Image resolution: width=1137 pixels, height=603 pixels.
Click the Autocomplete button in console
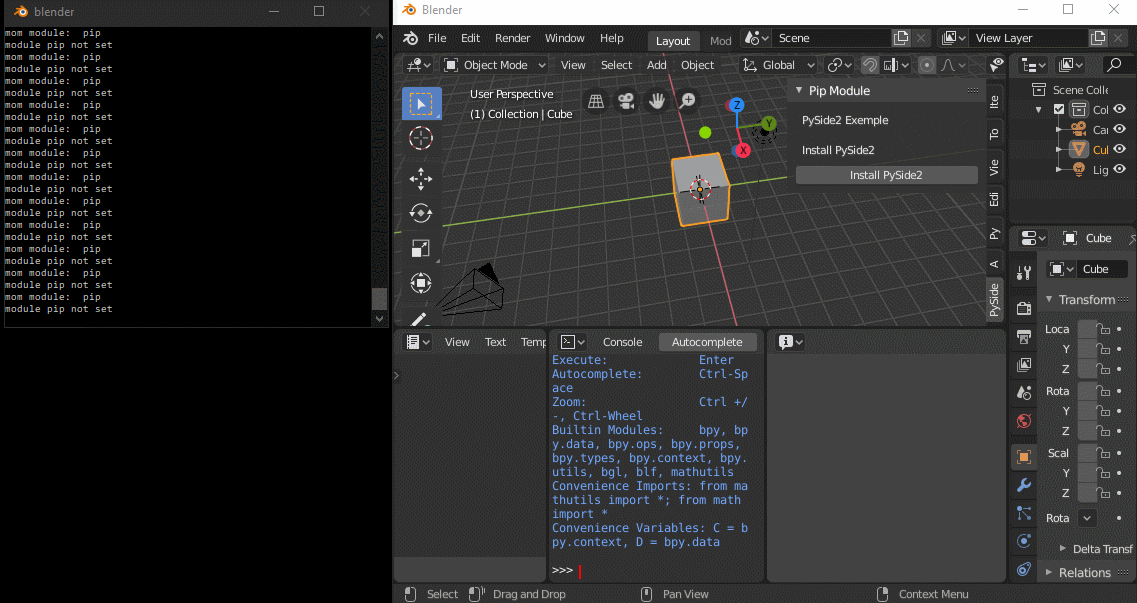[707, 342]
